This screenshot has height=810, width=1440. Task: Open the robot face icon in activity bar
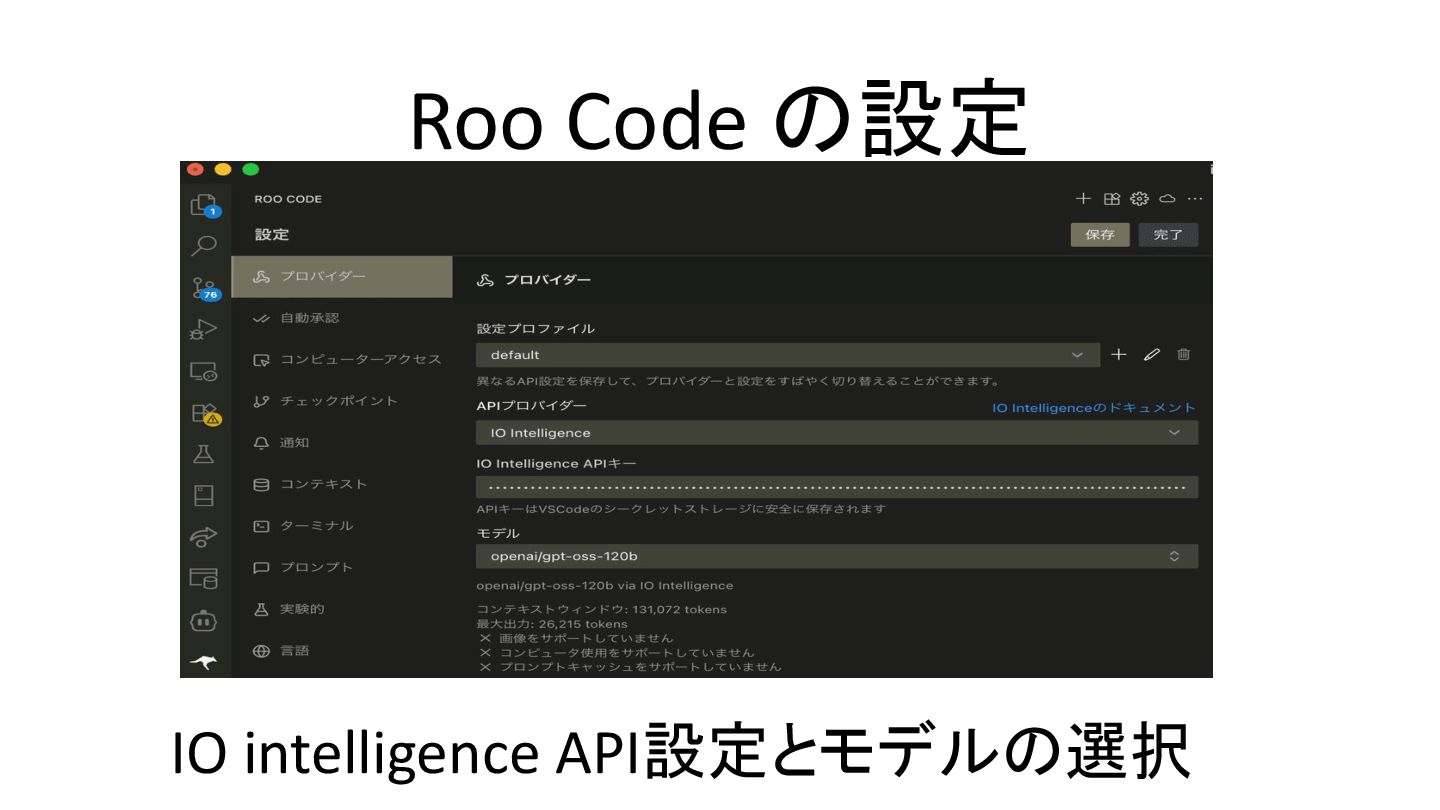tap(204, 620)
